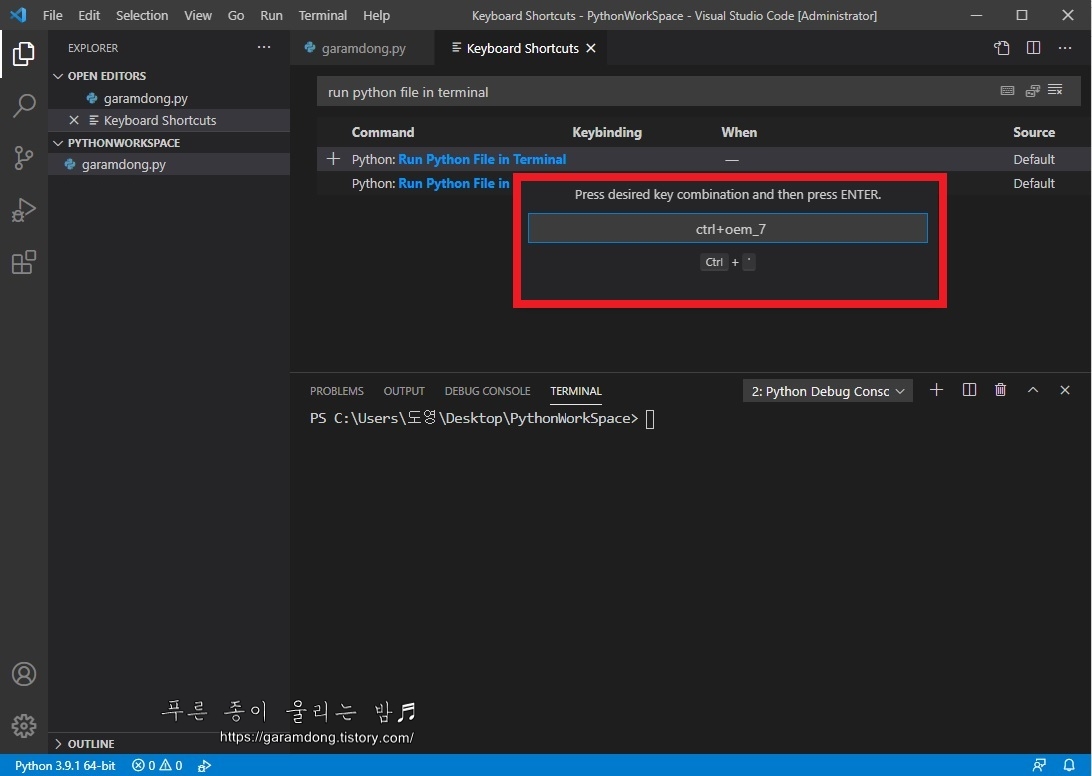Open the Edit menu
This screenshot has width=1092, height=776.
(x=89, y=15)
